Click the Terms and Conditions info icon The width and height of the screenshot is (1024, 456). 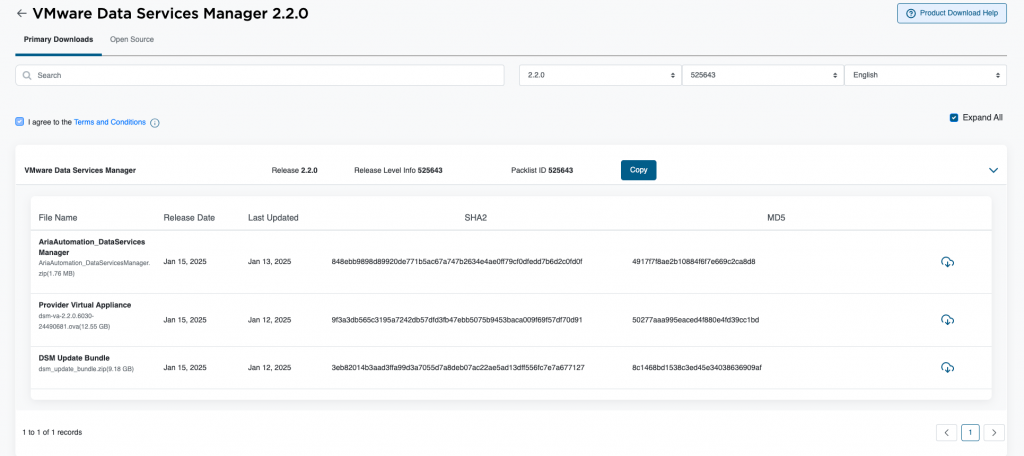pos(155,123)
